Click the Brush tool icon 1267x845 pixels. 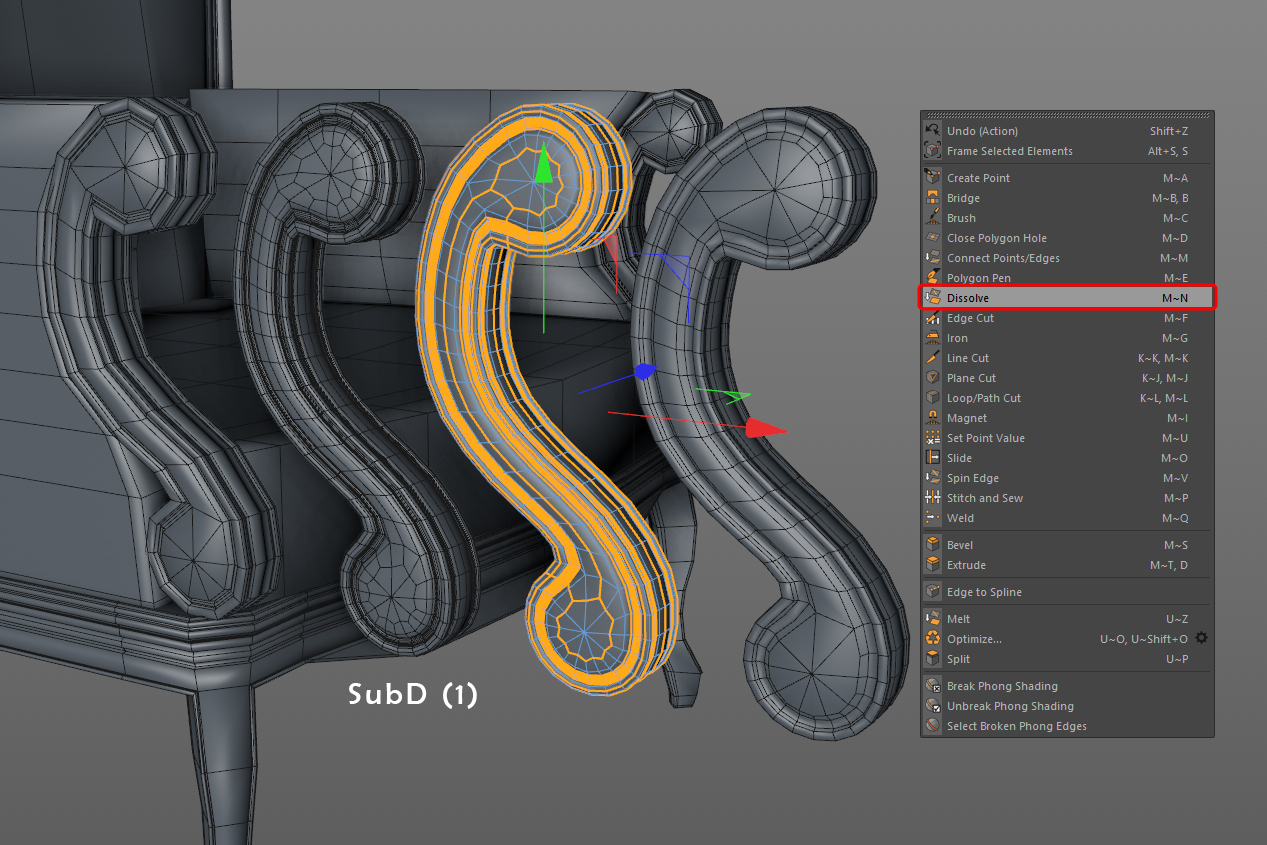coord(932,218)
